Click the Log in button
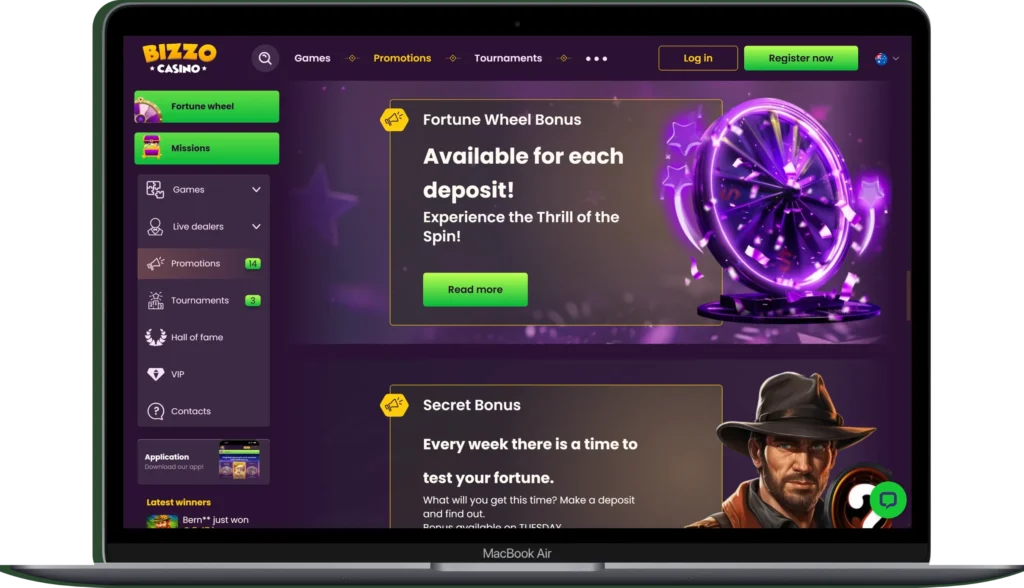 (x=697, y=58)
